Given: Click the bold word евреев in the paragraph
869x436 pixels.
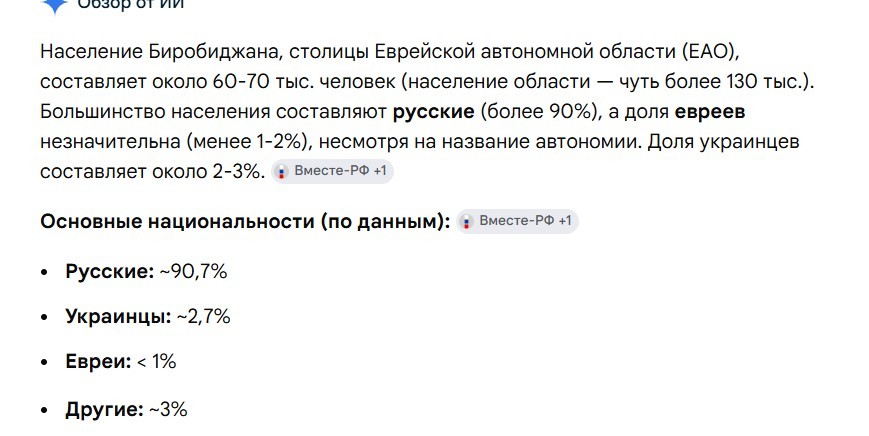Looking at the screenshot, I should [x=709, y=112].
